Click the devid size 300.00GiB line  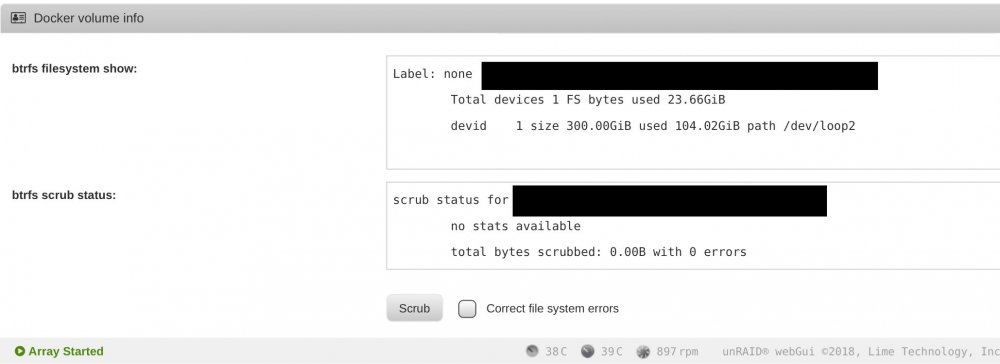653,126
